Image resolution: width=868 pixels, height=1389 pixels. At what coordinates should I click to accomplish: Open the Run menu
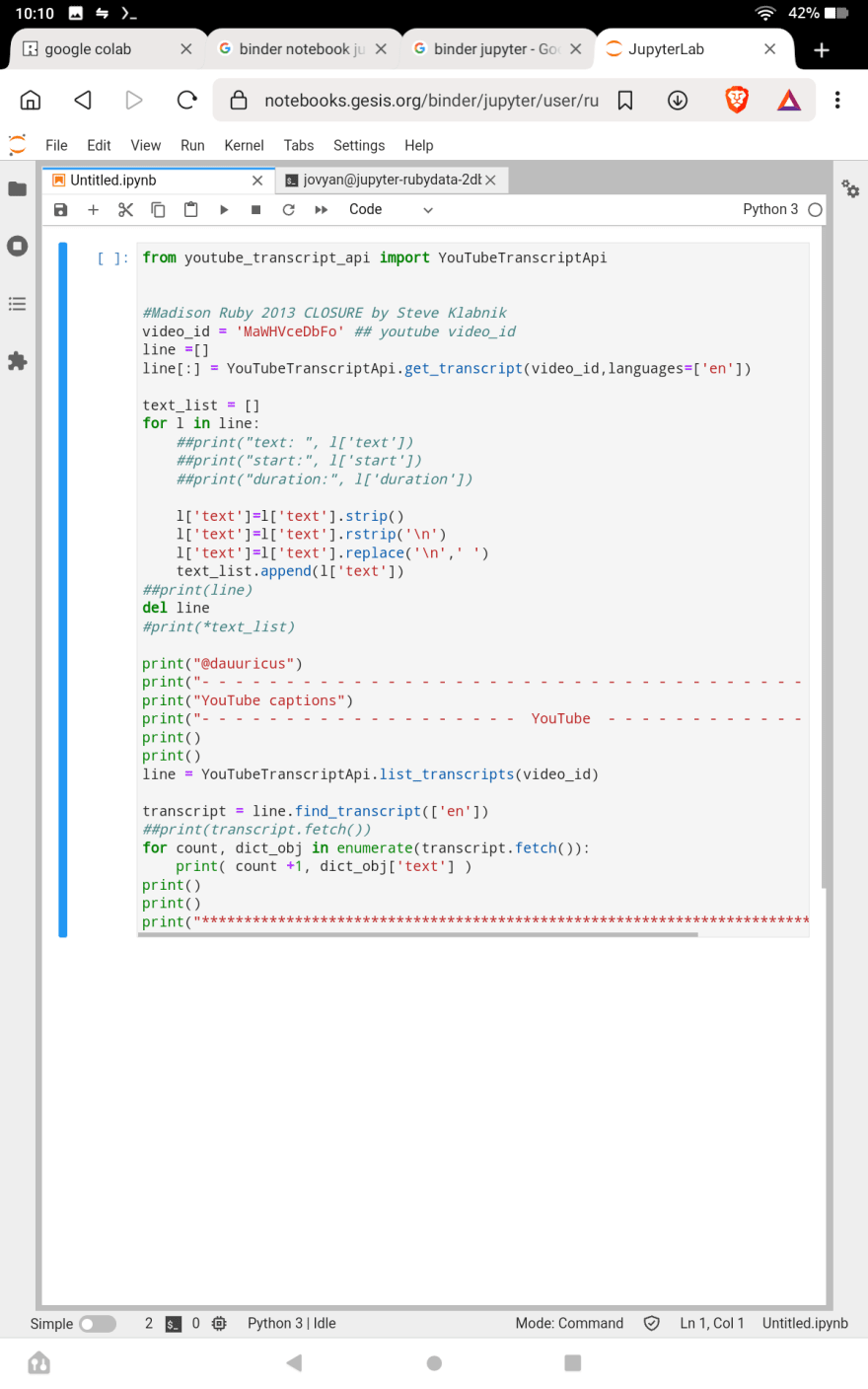[192, 145]
